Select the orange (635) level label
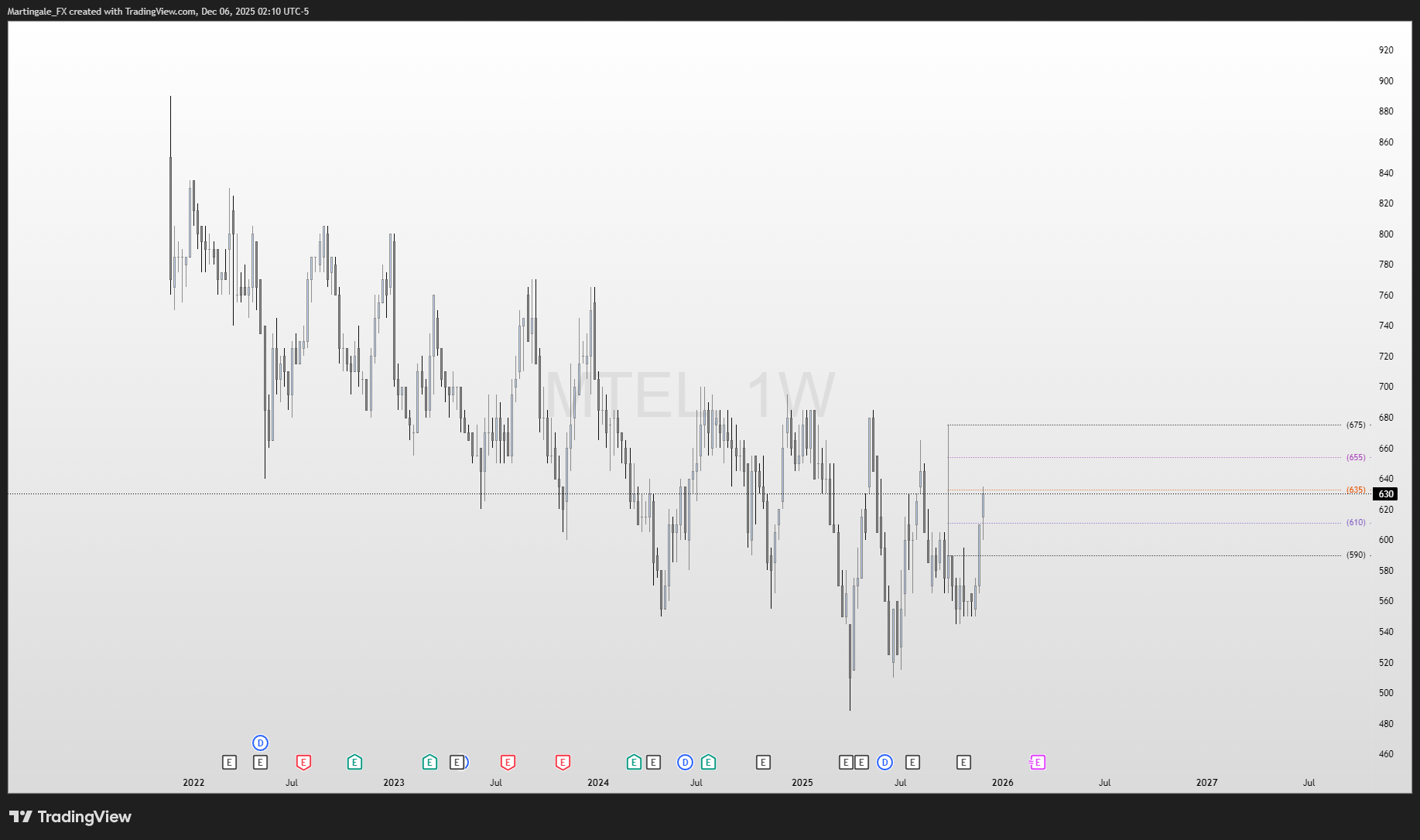 coord(1356,490)
